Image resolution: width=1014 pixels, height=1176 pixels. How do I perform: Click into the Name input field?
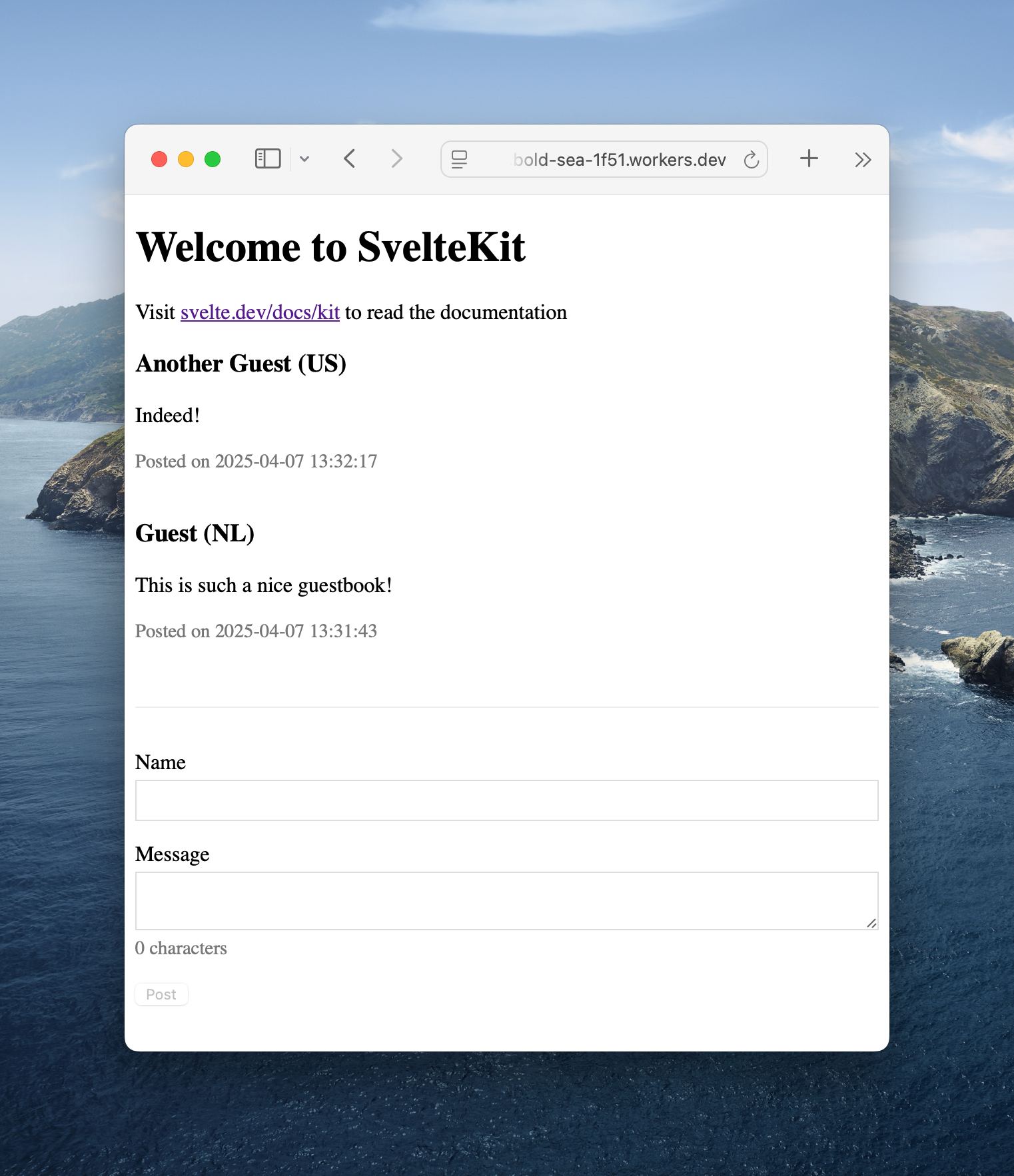pos(506,800)
